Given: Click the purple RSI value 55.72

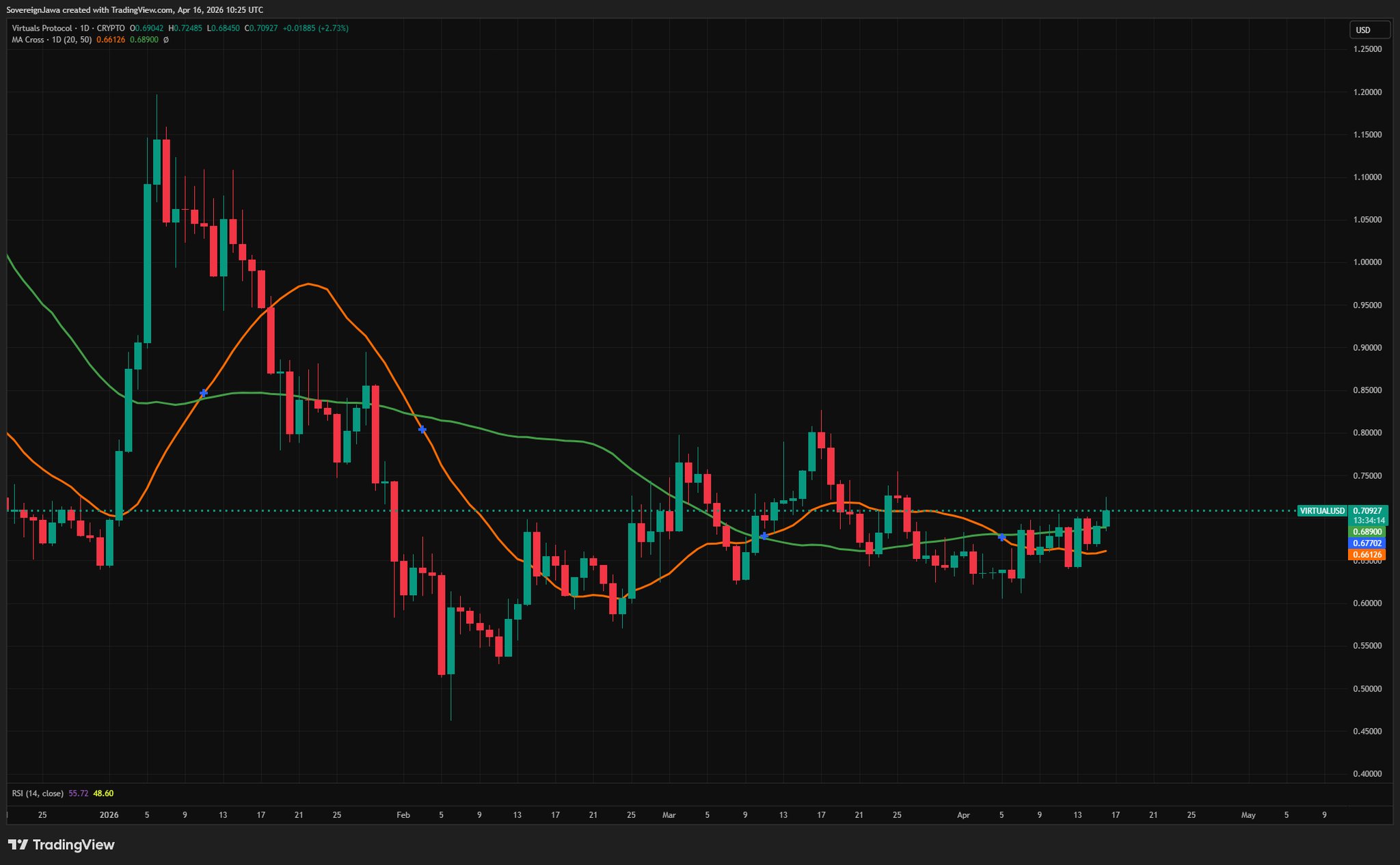Looking at the screenshot, I should pyautogui.click(x=79, y=793).
